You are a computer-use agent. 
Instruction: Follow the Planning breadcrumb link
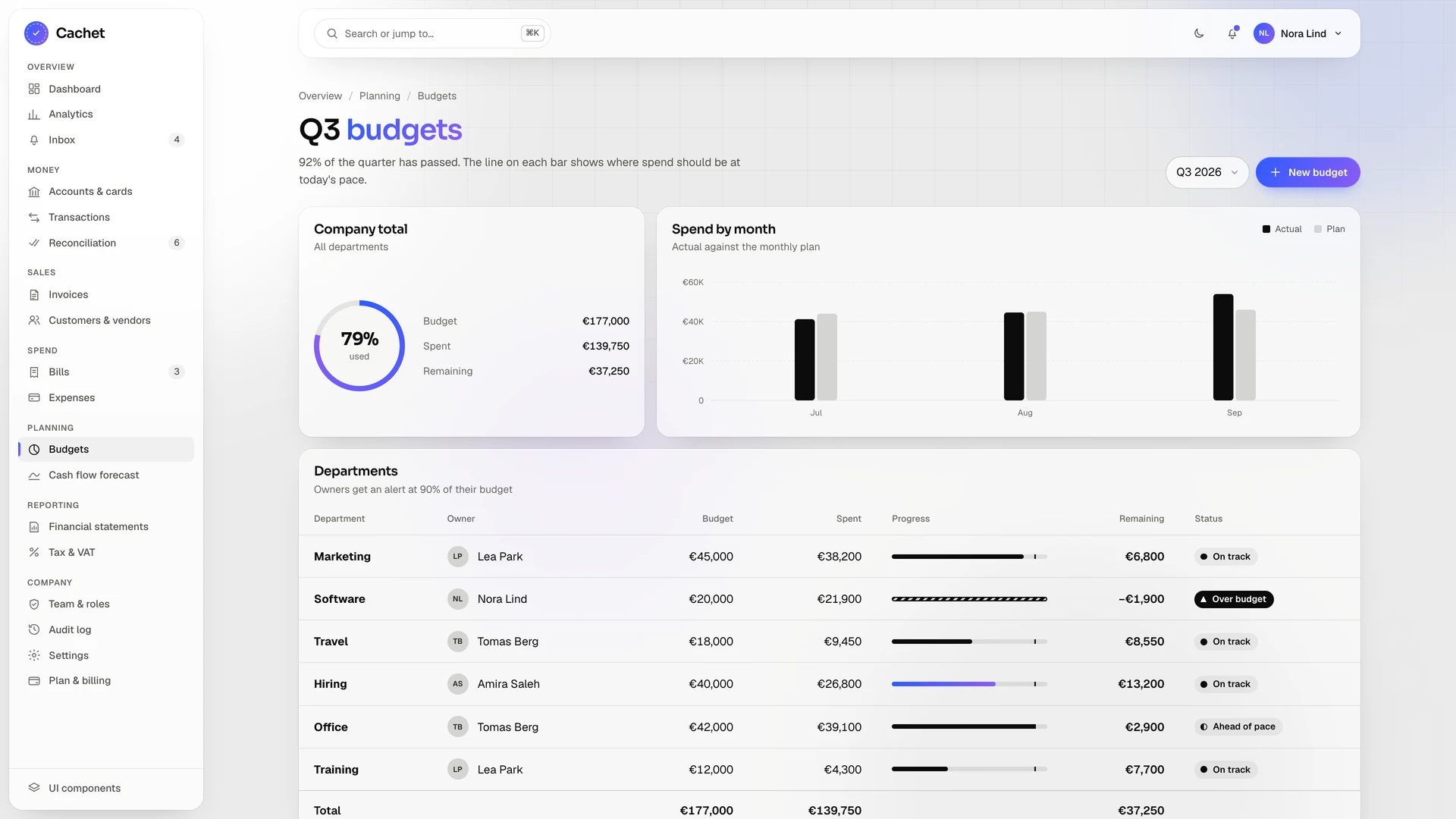pos(379,96)
